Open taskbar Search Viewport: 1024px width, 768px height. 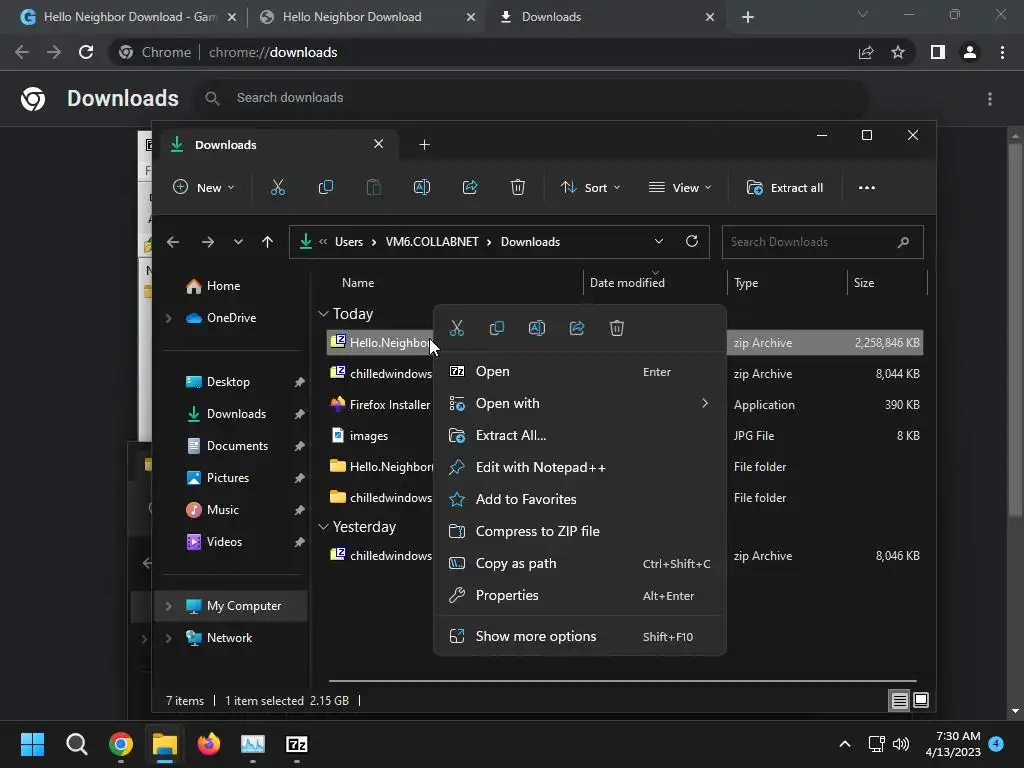pos(76,744)
